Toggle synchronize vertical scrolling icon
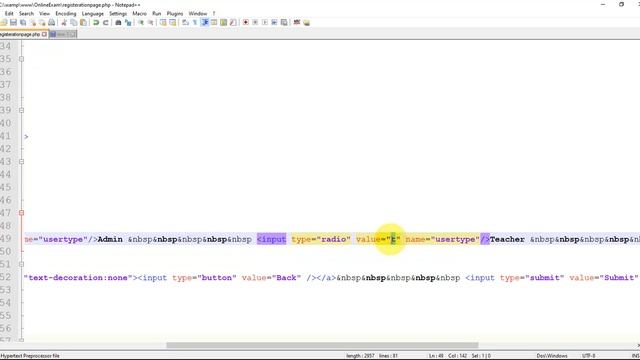This screenshot has height=360, width=640. click(x=163, y=22)
